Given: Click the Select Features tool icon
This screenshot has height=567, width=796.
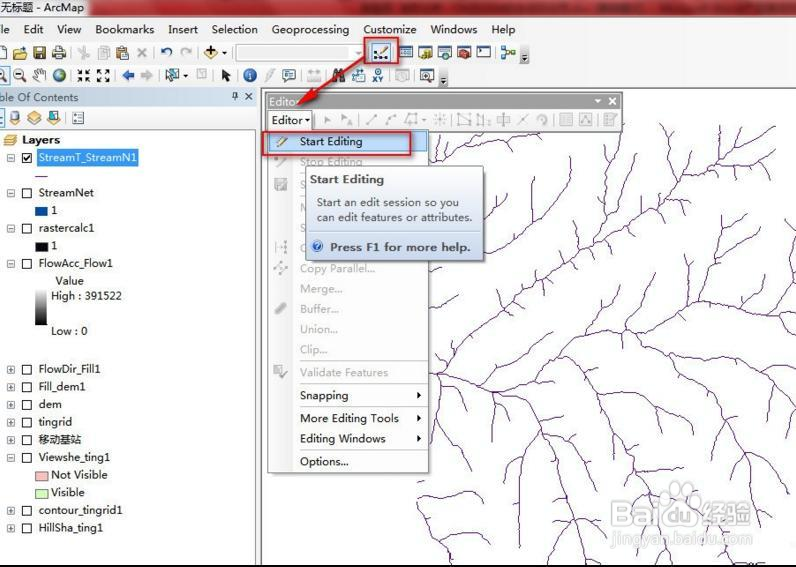Looking at the screenshot, I should point(173,76).
